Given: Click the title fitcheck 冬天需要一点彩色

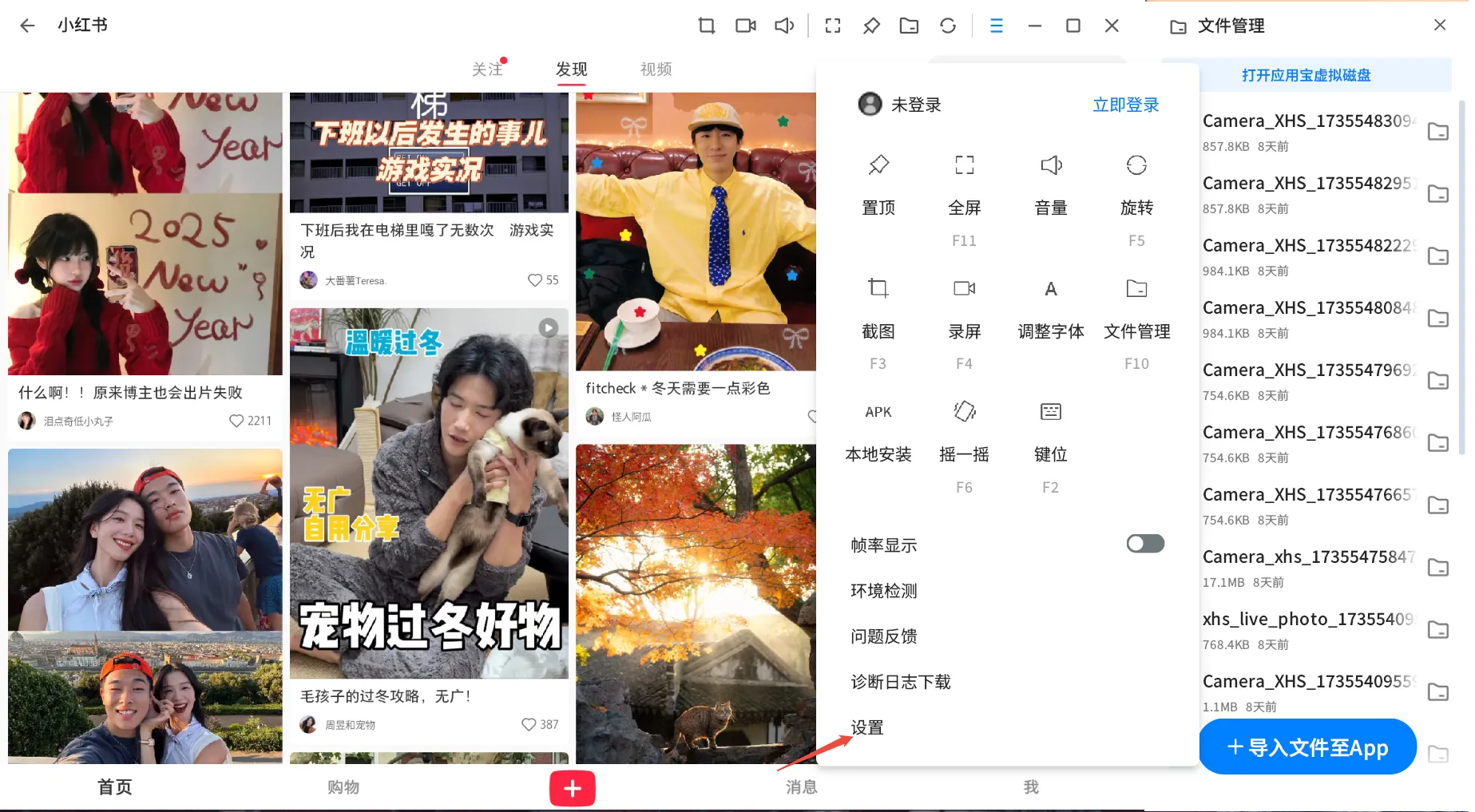Looking at the screenshot, I should pos(678,388).
